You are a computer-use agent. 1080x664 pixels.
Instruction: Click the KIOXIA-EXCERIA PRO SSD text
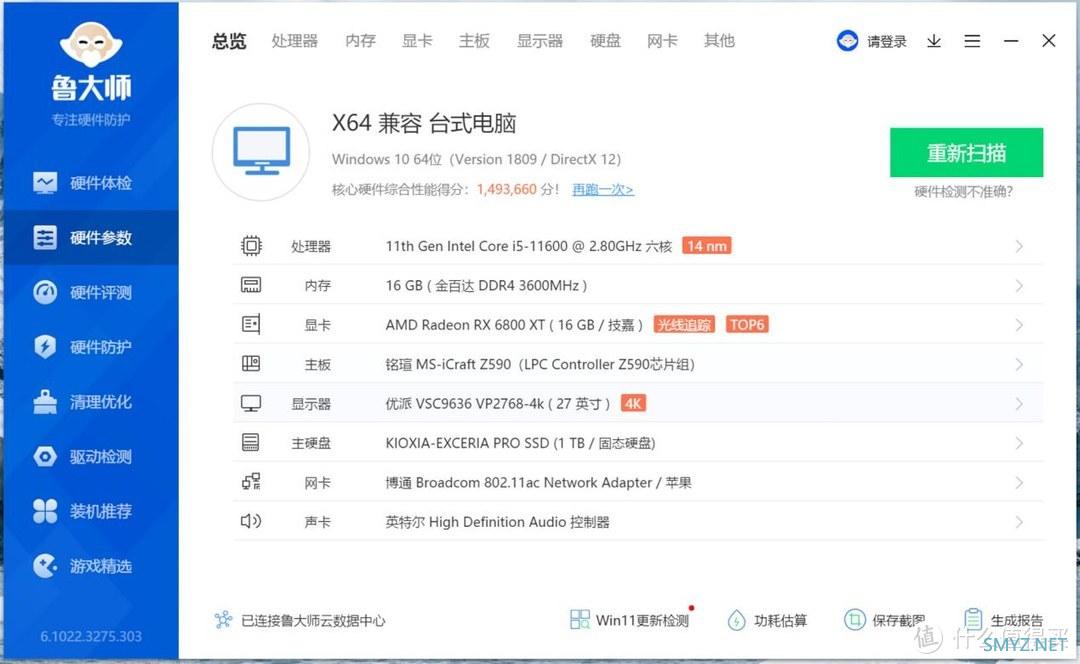click(x=467, y=443)
